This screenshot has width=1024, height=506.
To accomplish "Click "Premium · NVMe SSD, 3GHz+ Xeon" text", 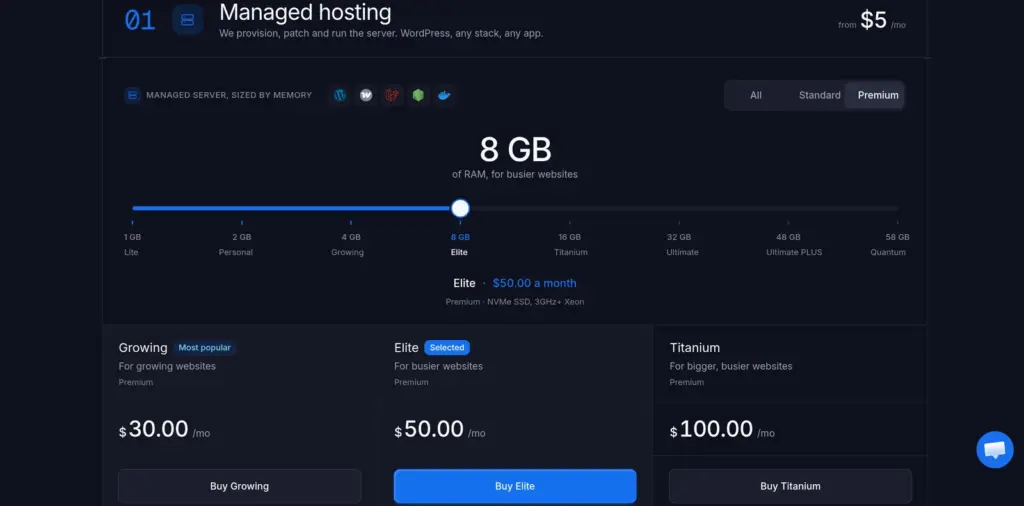I will 515,302.
